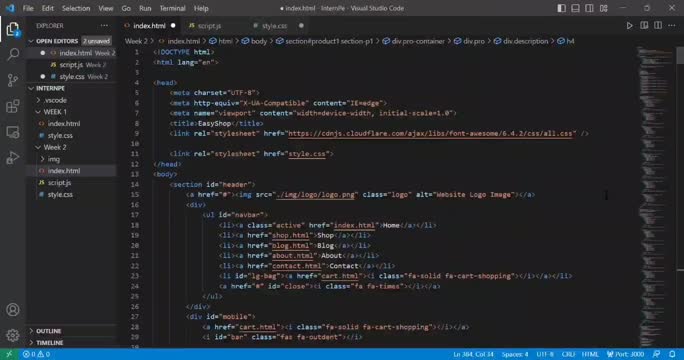This screenshot has width=684, height=360.
Task: Click Spaces: 4 indentation setting
Action: (515, 354)
